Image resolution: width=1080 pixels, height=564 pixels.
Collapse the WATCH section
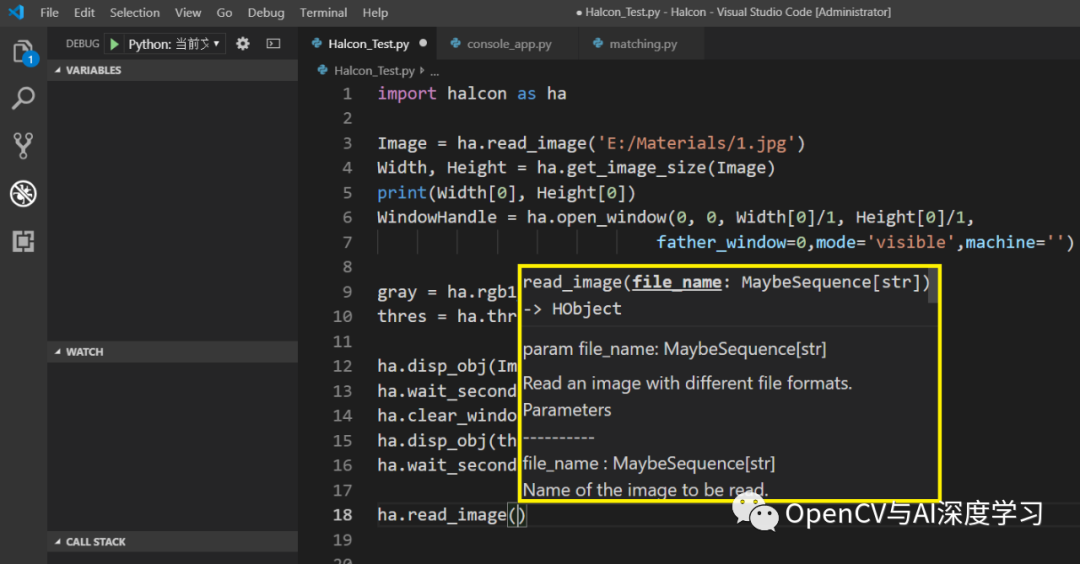click(x=172, y=352)
